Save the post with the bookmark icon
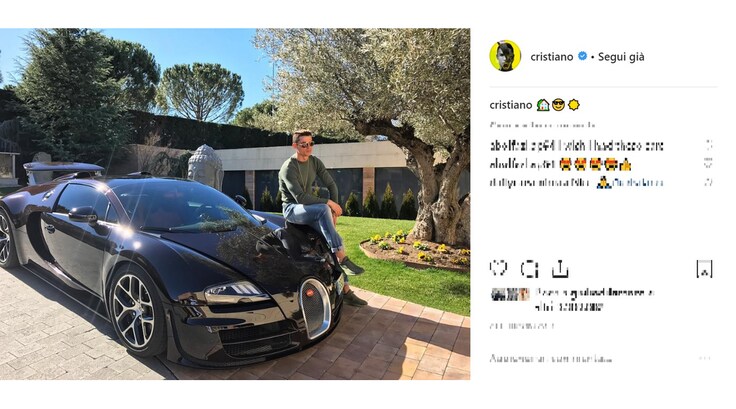Image resolution: width=736 pixels, height=409 pixels. click(x=704, y=269)
